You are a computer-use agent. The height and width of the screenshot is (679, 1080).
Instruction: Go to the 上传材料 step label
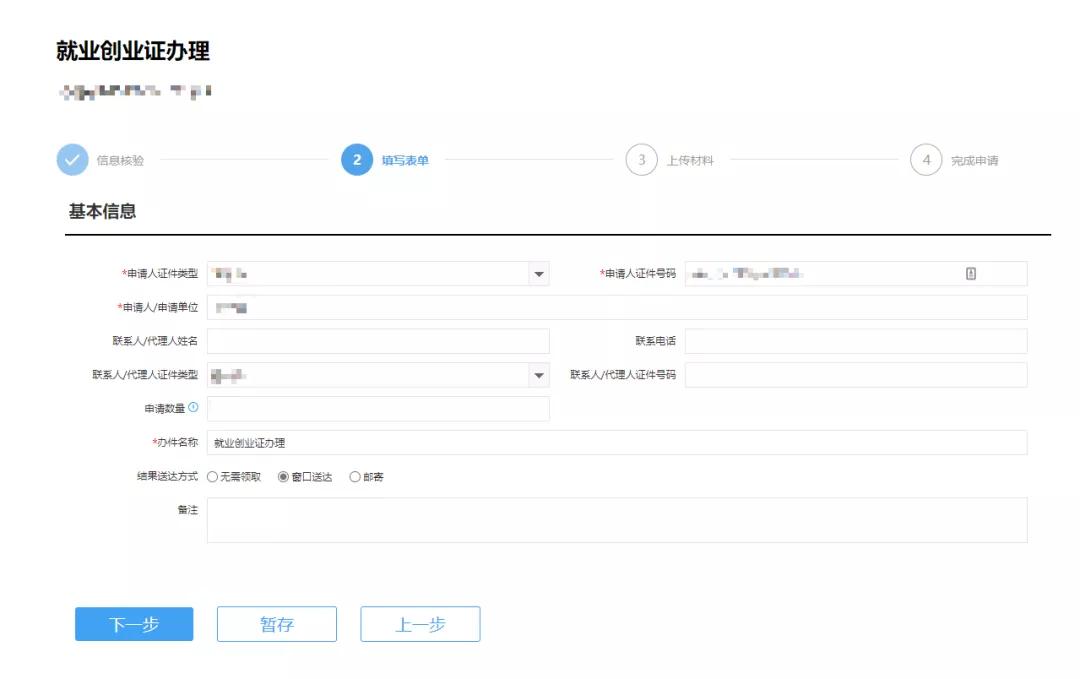point(691,159)
